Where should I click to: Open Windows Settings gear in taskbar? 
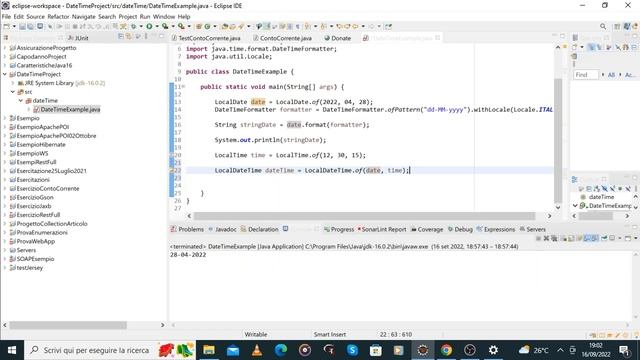493,350
